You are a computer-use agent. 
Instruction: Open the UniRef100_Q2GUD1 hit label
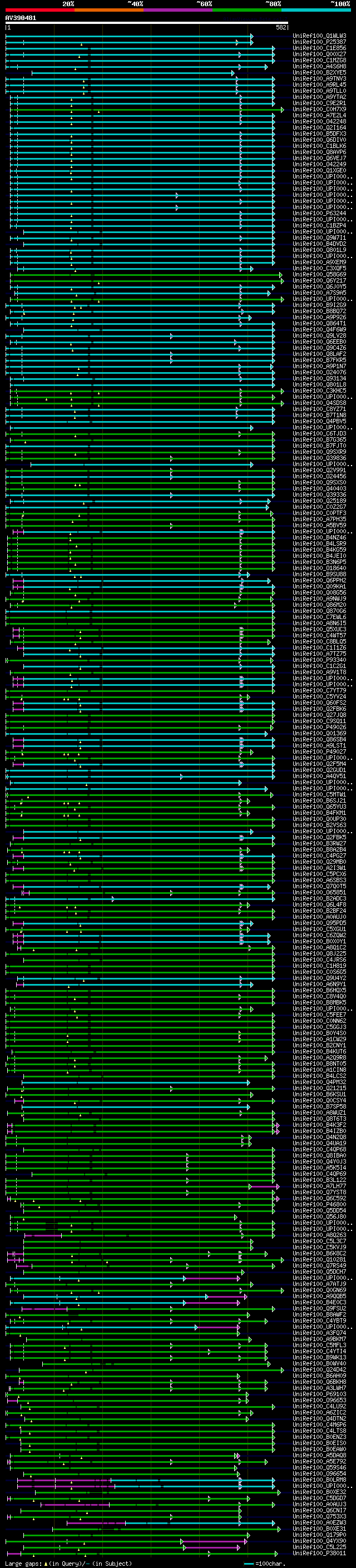pos(319,769)
